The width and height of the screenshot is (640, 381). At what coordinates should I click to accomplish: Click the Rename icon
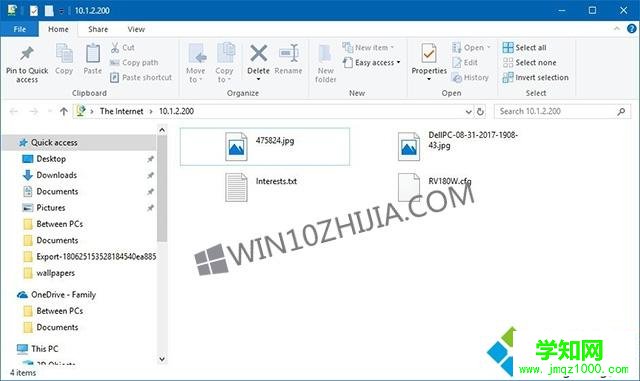coord(289,53)
